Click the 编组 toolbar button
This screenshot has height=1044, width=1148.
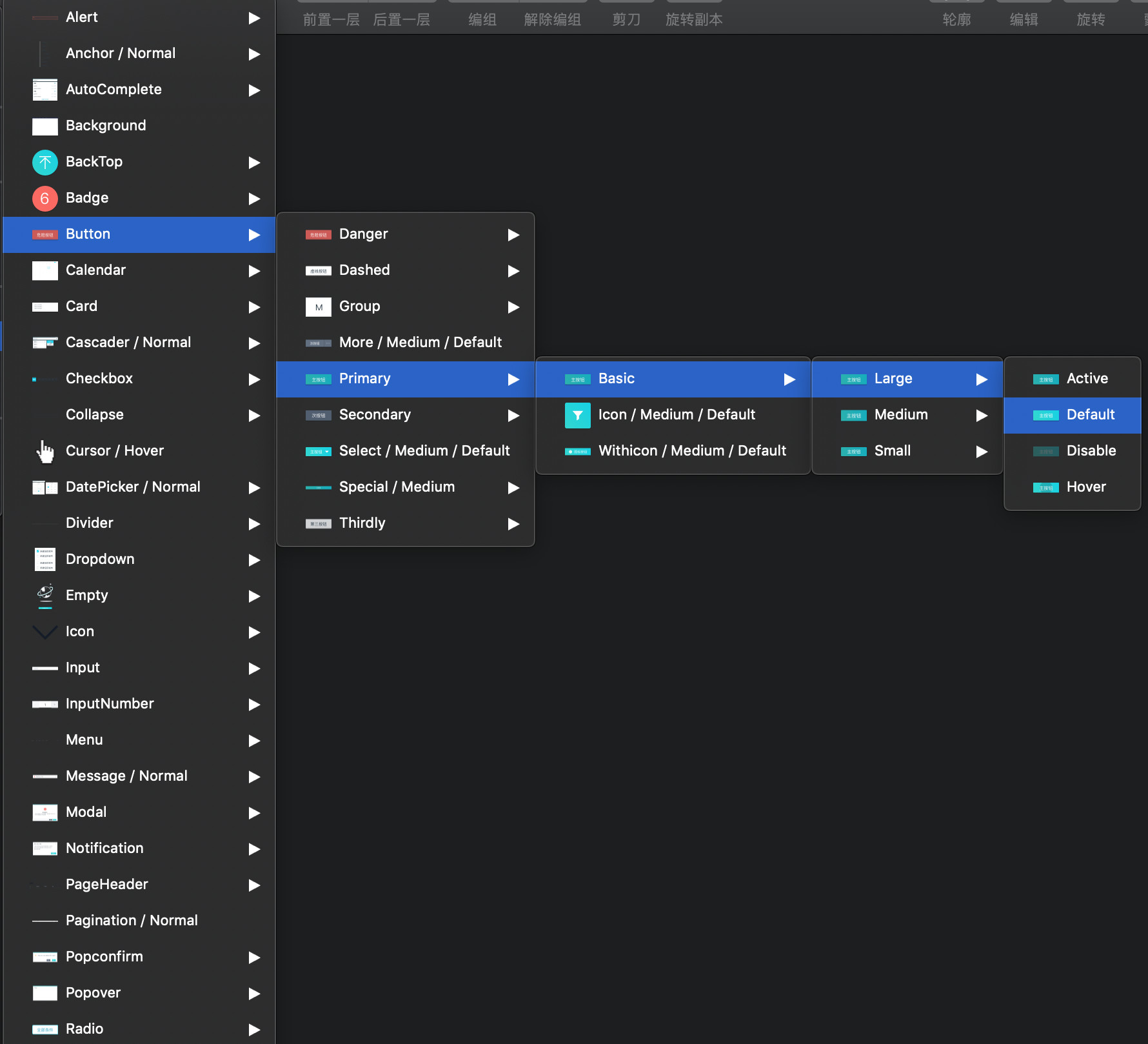482,19
